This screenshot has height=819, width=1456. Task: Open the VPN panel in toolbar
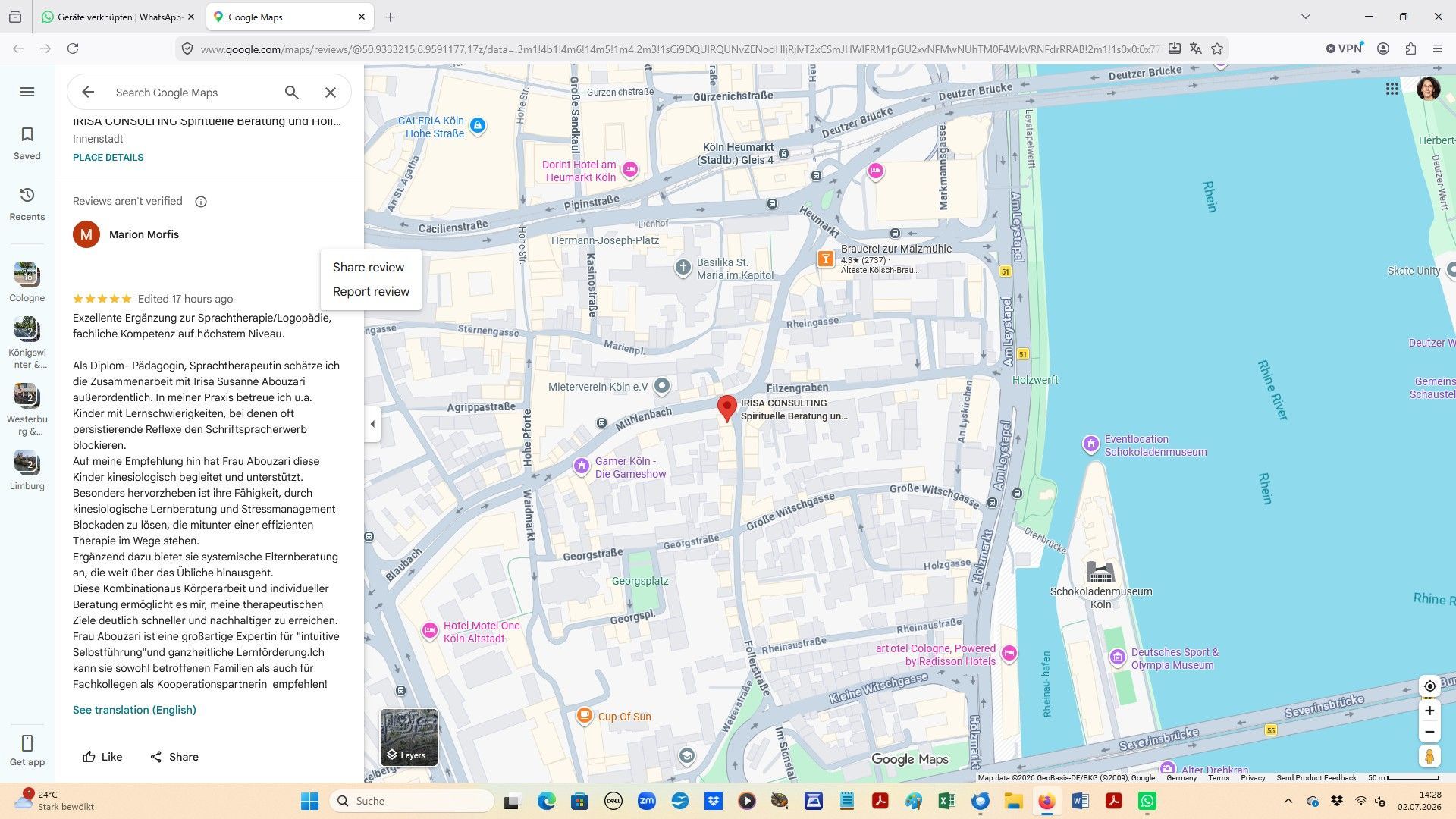(1345, 49)
